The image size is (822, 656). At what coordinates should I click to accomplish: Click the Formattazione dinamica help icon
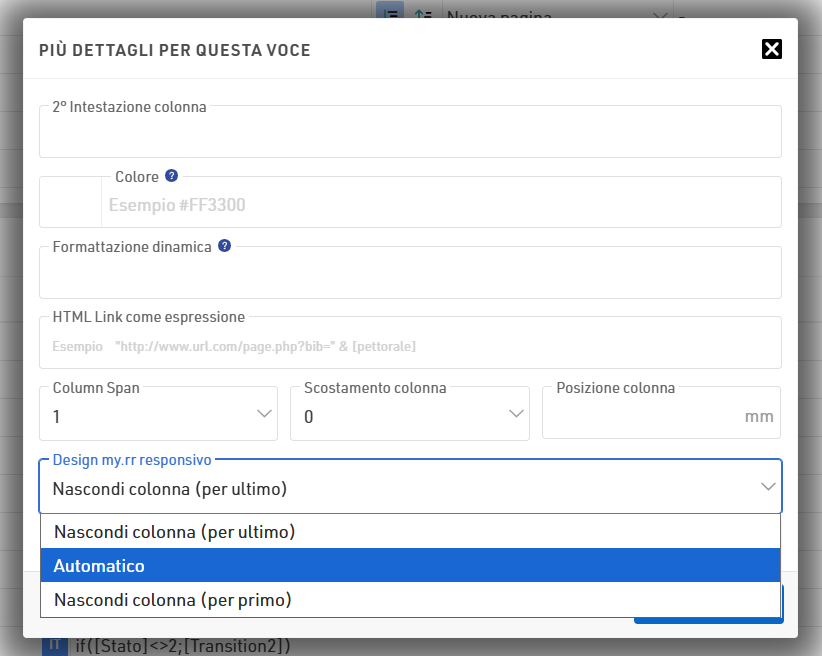(224, 246)
